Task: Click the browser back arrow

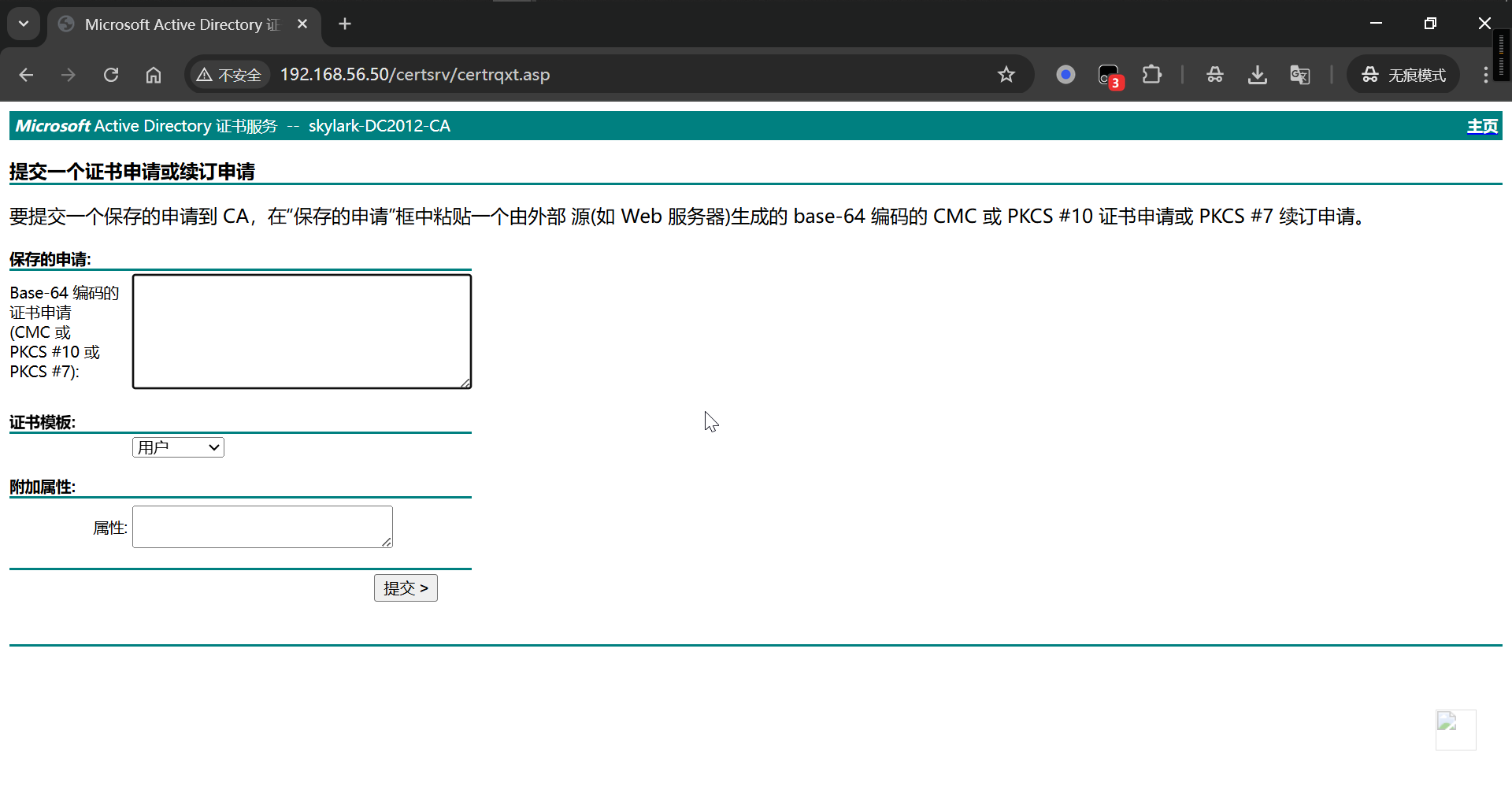Action: coord(26,75)
